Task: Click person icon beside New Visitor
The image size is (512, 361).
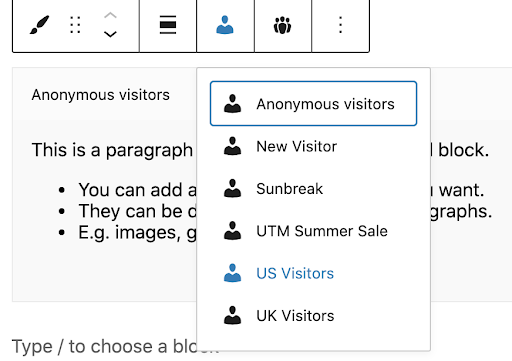Action: click(x=232, y=146)
